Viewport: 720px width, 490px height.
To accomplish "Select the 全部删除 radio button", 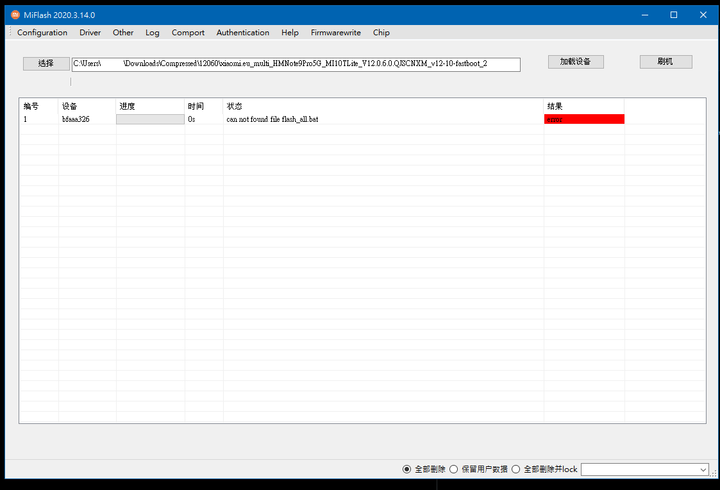I will [x=406, y=469].
